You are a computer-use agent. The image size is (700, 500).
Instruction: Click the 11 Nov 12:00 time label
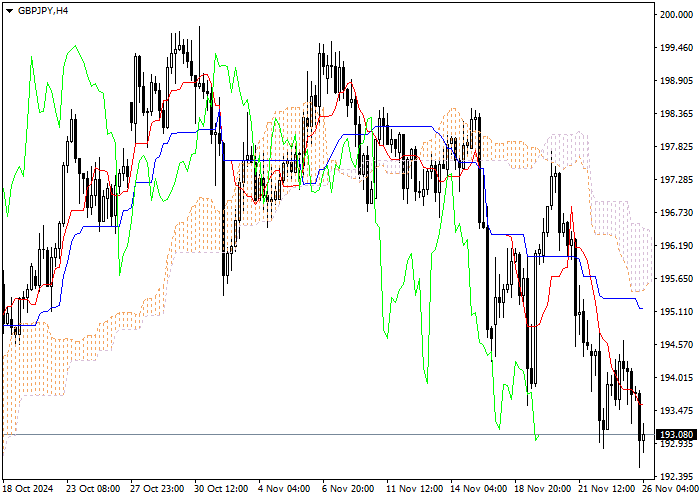pos(415,489)
